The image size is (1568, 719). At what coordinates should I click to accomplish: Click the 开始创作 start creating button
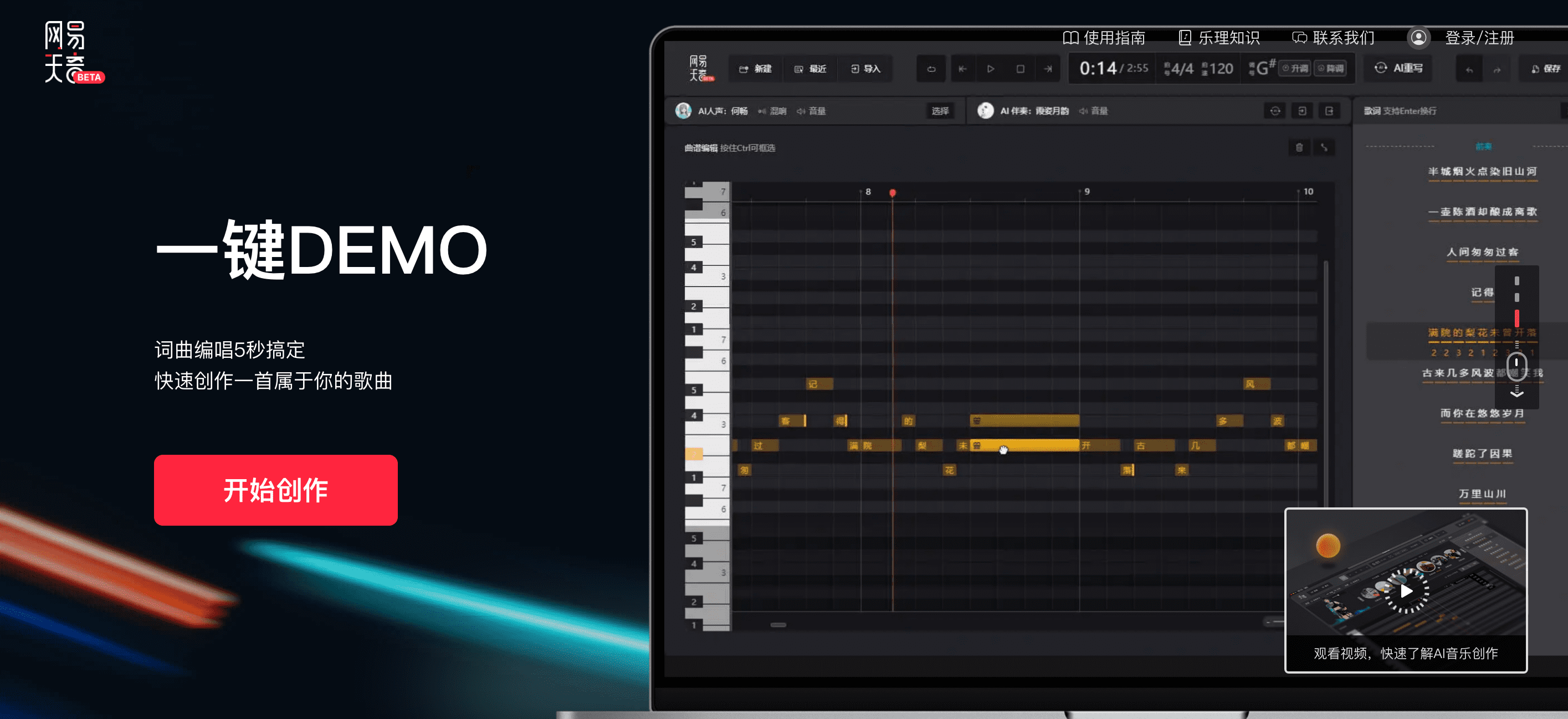pos(275,490)
